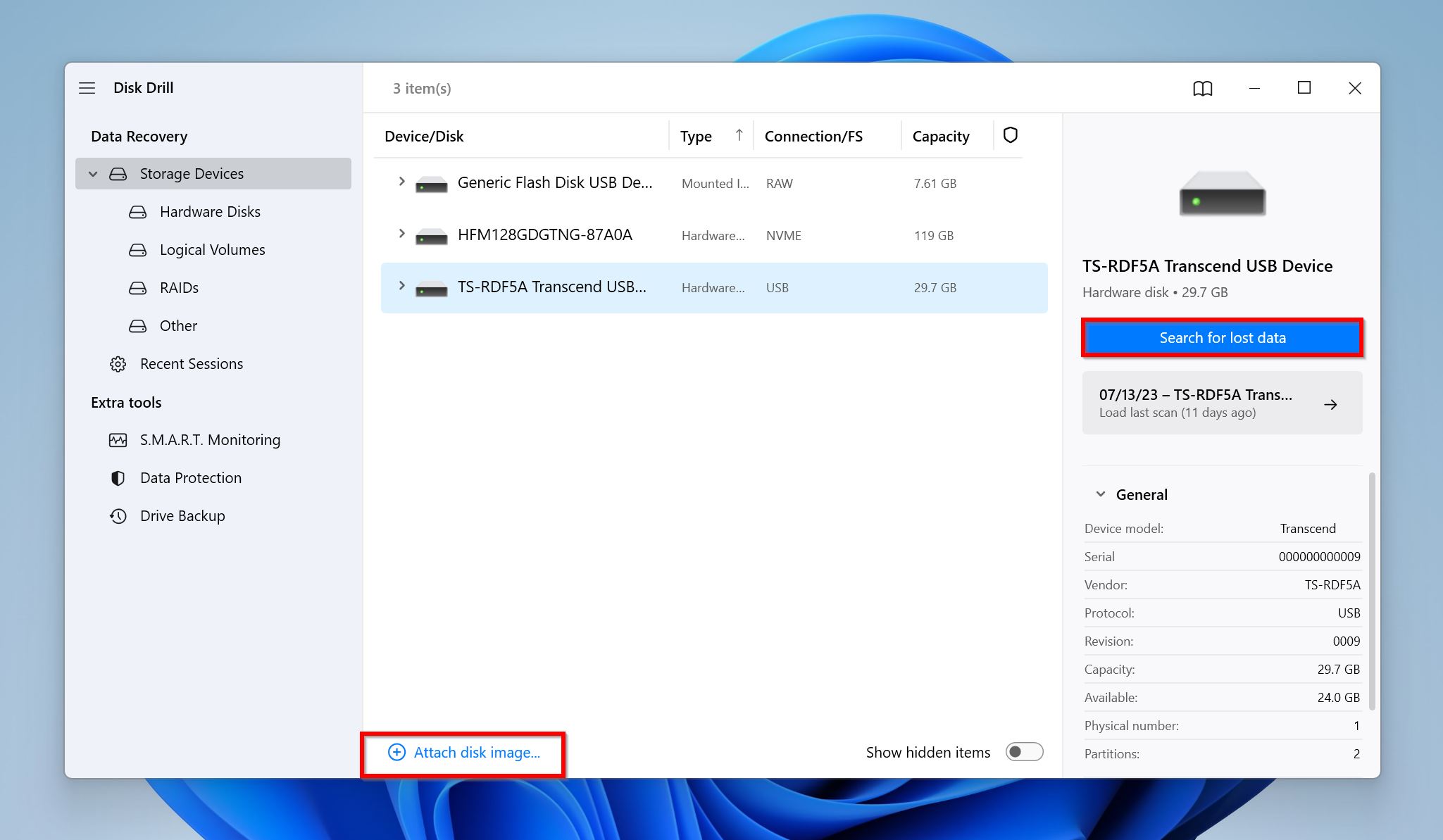Screen dimensions: 1443x840
Task: Expand the TS-RDF5A Transcend USB device row
Action: [x=400, y=288]
